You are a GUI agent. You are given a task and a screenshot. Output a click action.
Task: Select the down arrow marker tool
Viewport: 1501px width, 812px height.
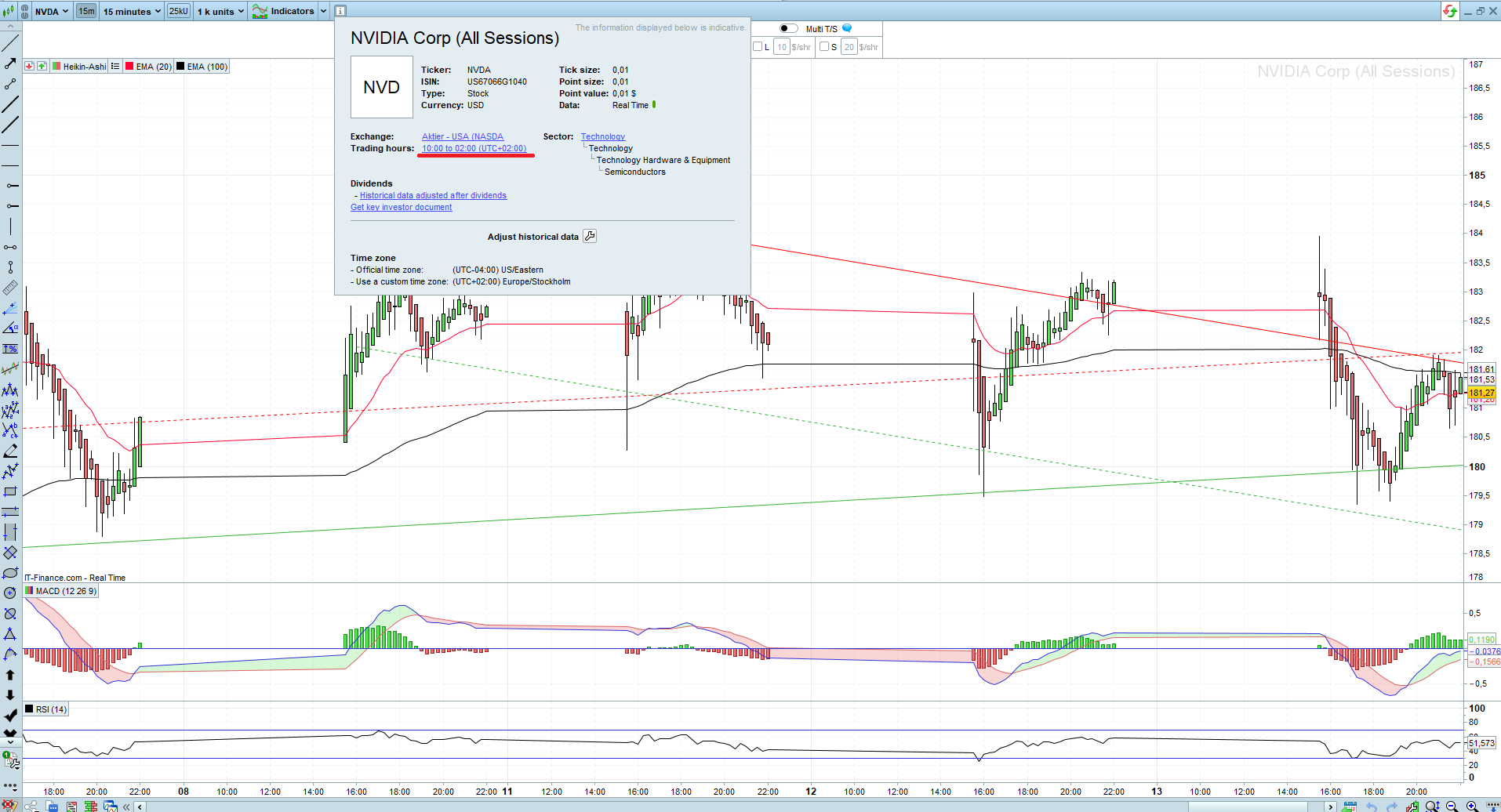(10, 695)
